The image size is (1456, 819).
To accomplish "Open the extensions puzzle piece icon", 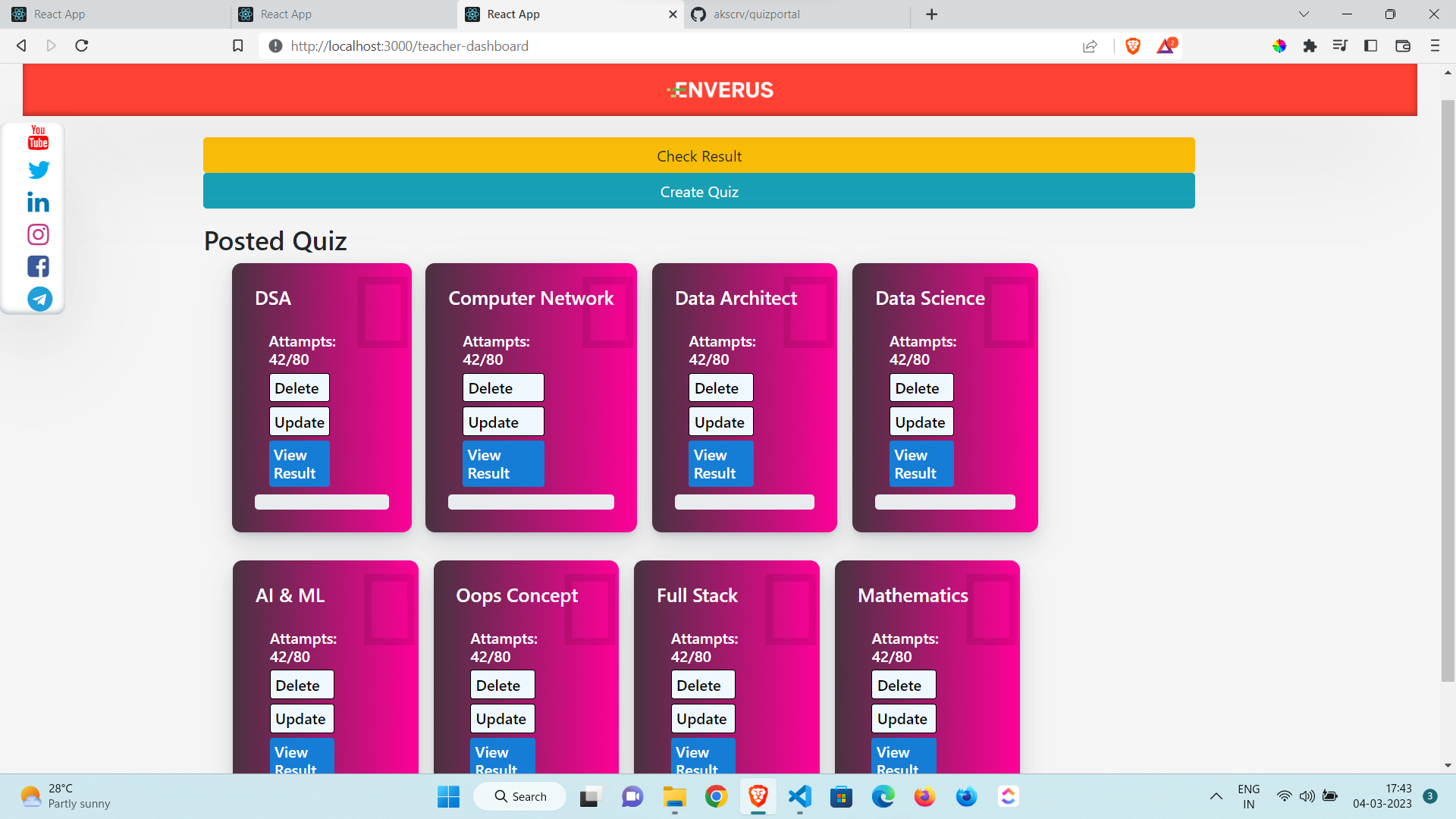I will (1310, 46).
